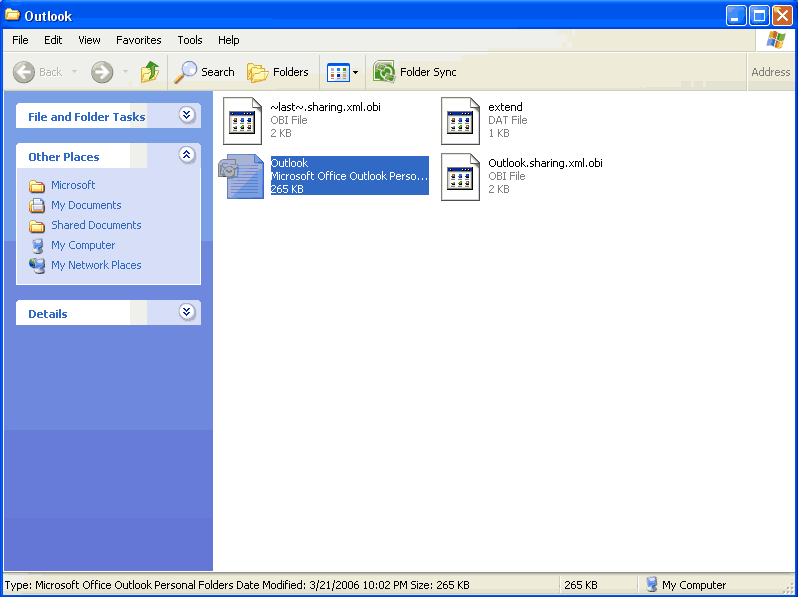Click the My Network Places icon
798x597 pixels.
pyautogui.click(x=37, y=265)
